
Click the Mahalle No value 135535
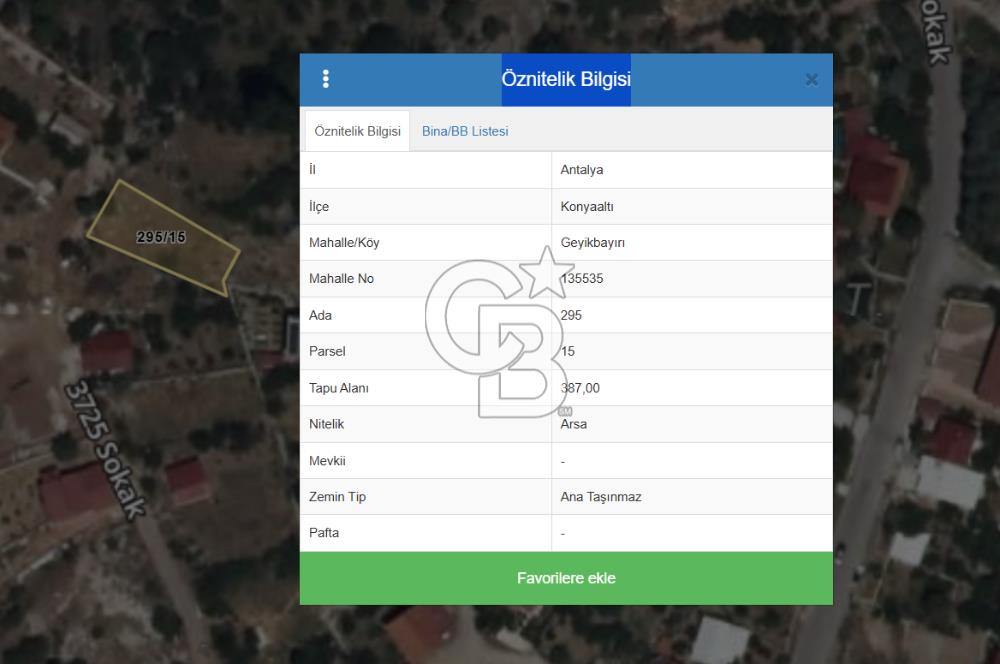click(x=582, y=279)
